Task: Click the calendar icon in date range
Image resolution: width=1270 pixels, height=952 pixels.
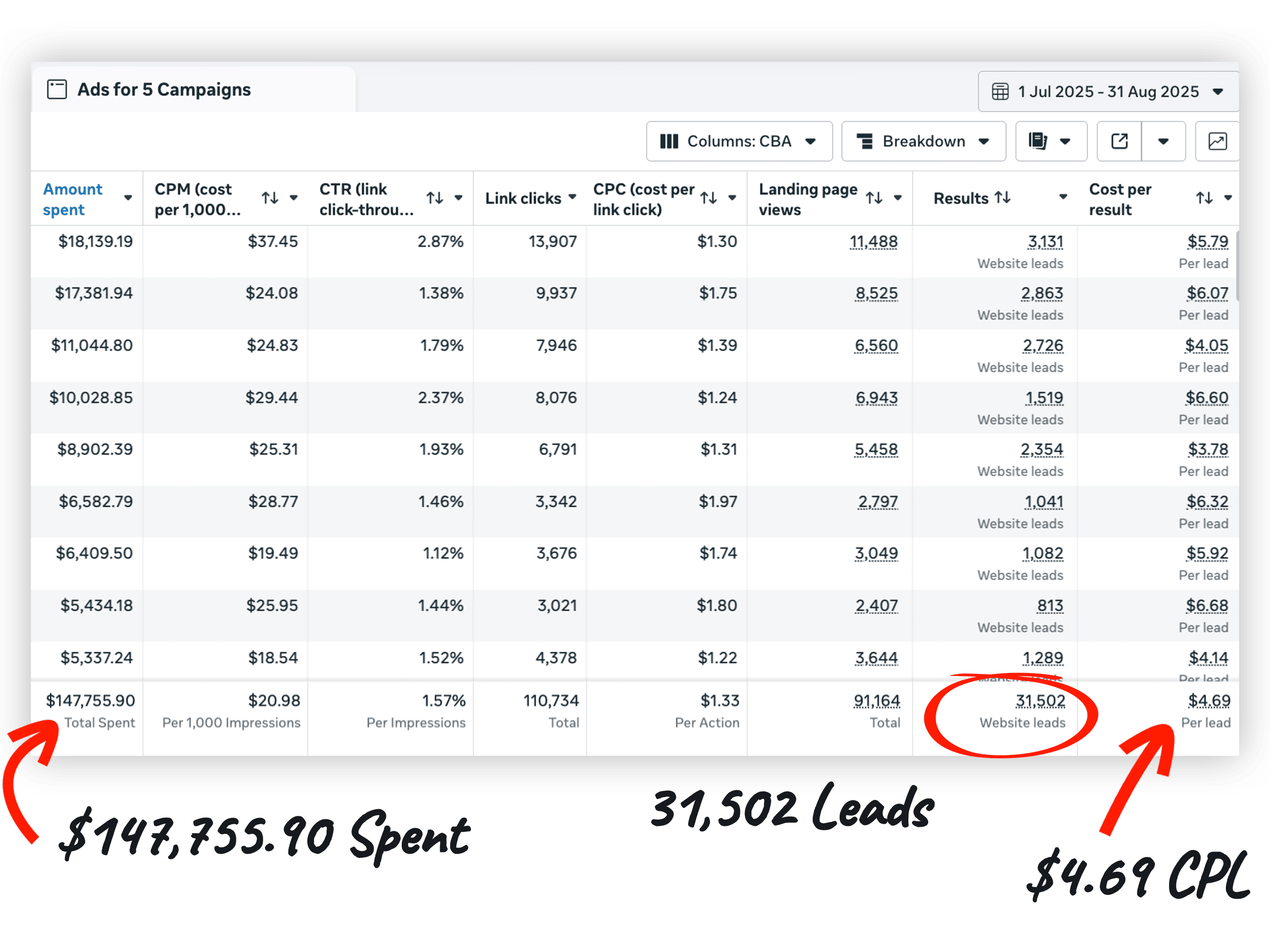Action: pyautogui.click(x=1000, y=92)
